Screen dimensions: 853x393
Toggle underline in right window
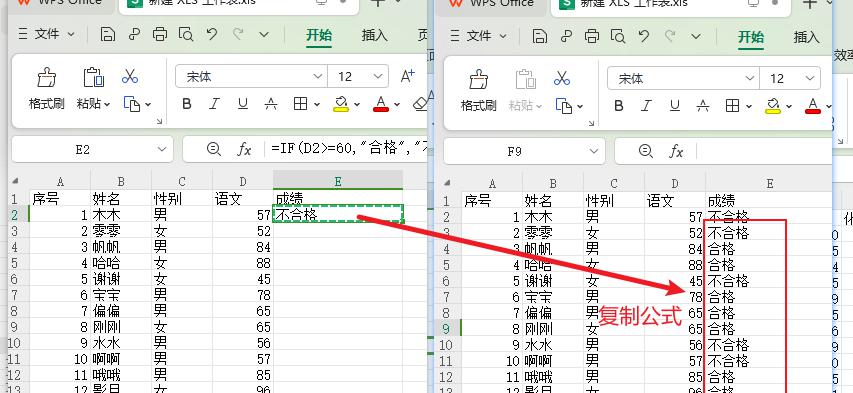pos(675,106)
